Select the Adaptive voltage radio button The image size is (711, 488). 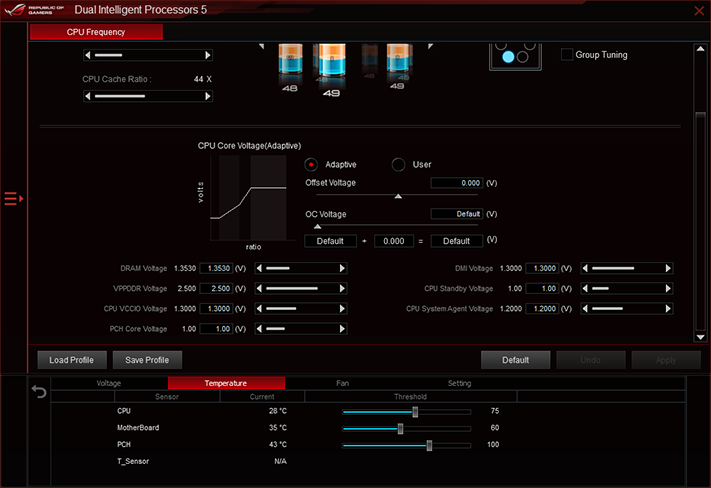311,165
